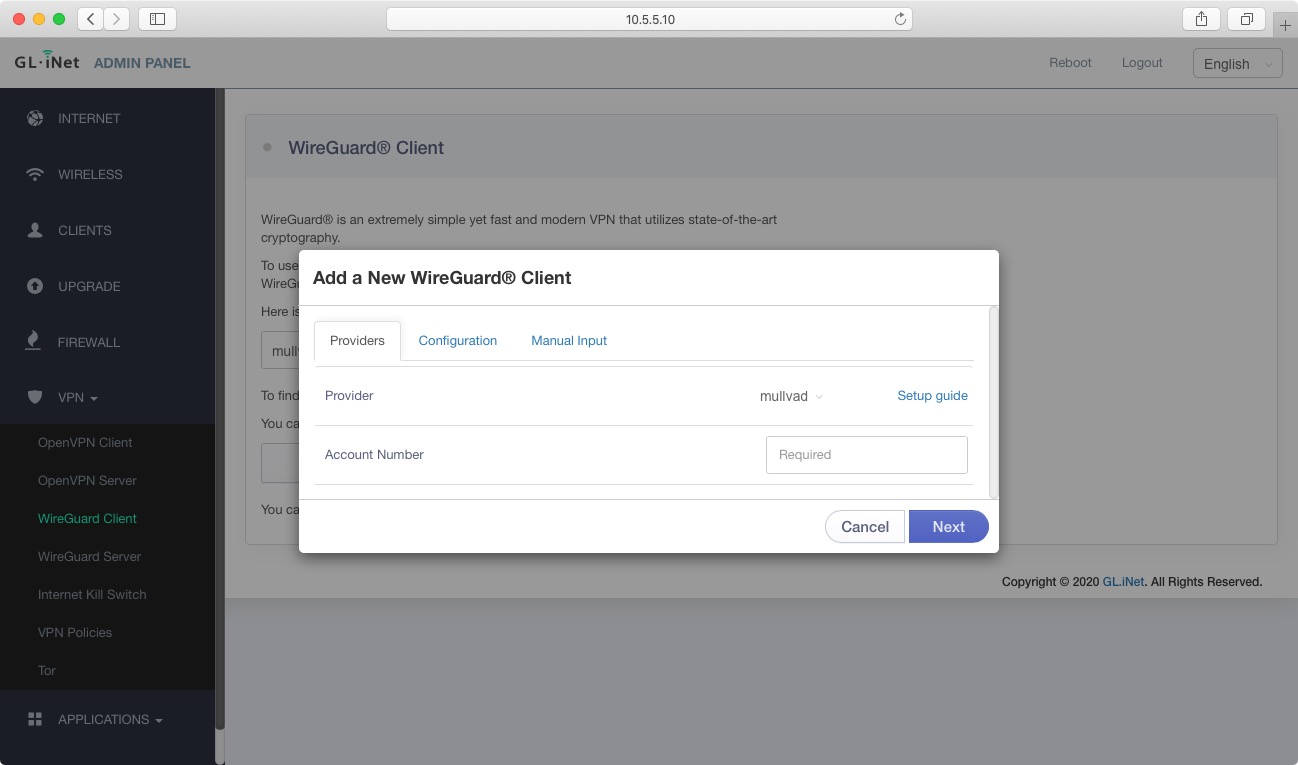Cancel the Add WireGuard Client dialog

[865, 527]
